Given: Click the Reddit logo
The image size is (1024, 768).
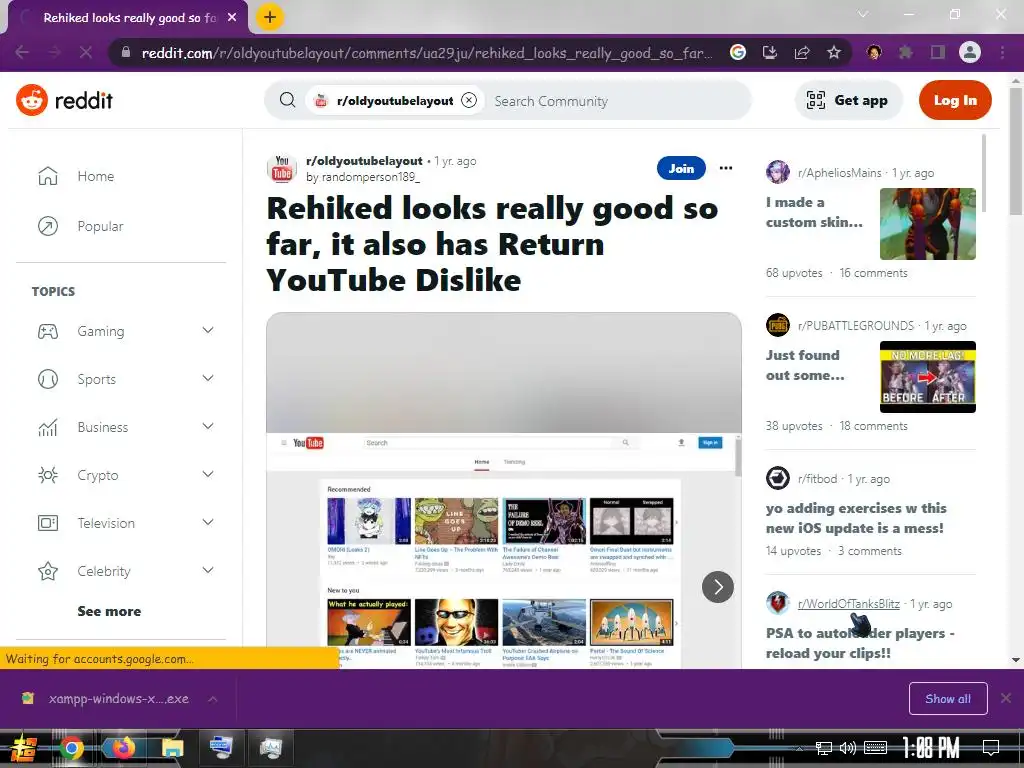Looking at the screenshot, I should (x=65, y=100).
